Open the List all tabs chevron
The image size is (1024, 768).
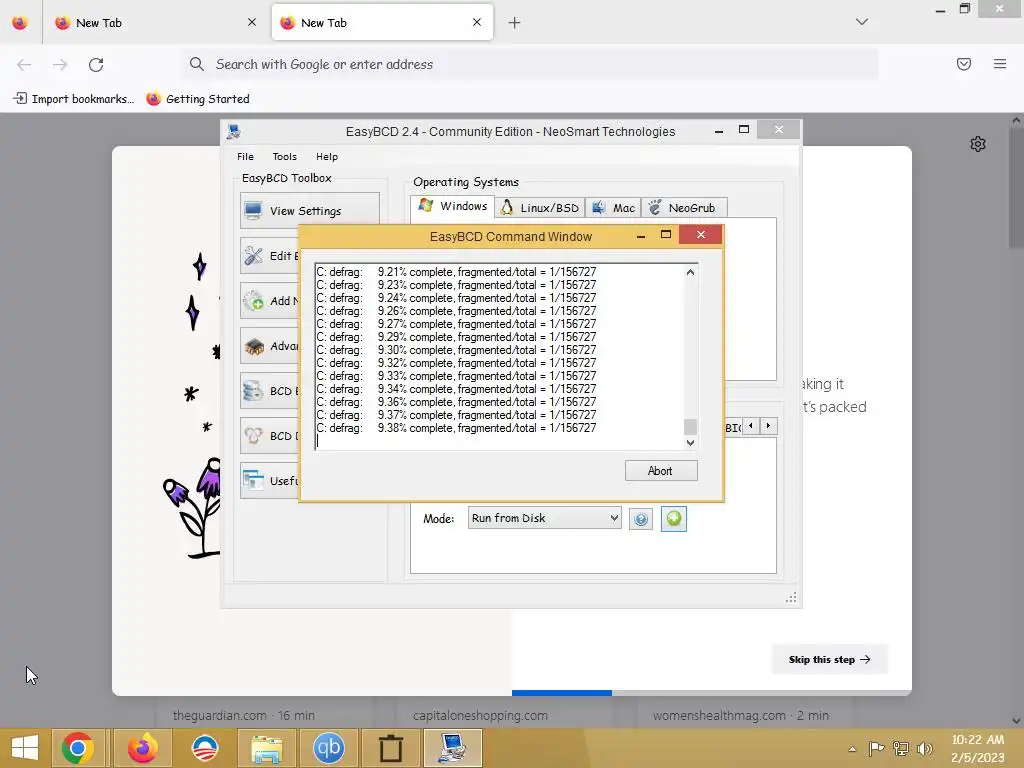coord(862,22)
